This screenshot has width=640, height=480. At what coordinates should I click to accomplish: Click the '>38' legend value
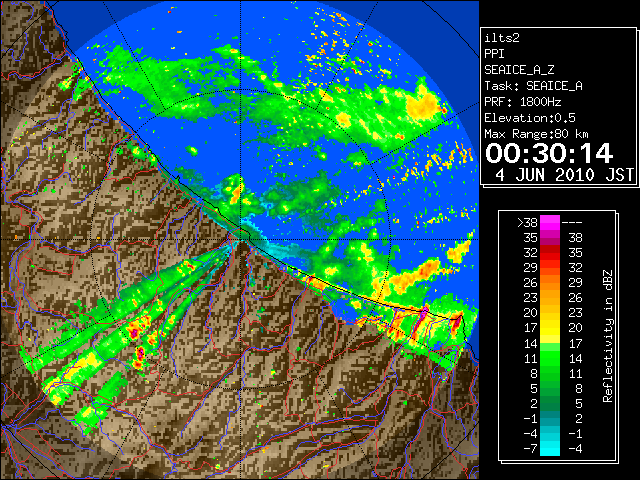527,223
